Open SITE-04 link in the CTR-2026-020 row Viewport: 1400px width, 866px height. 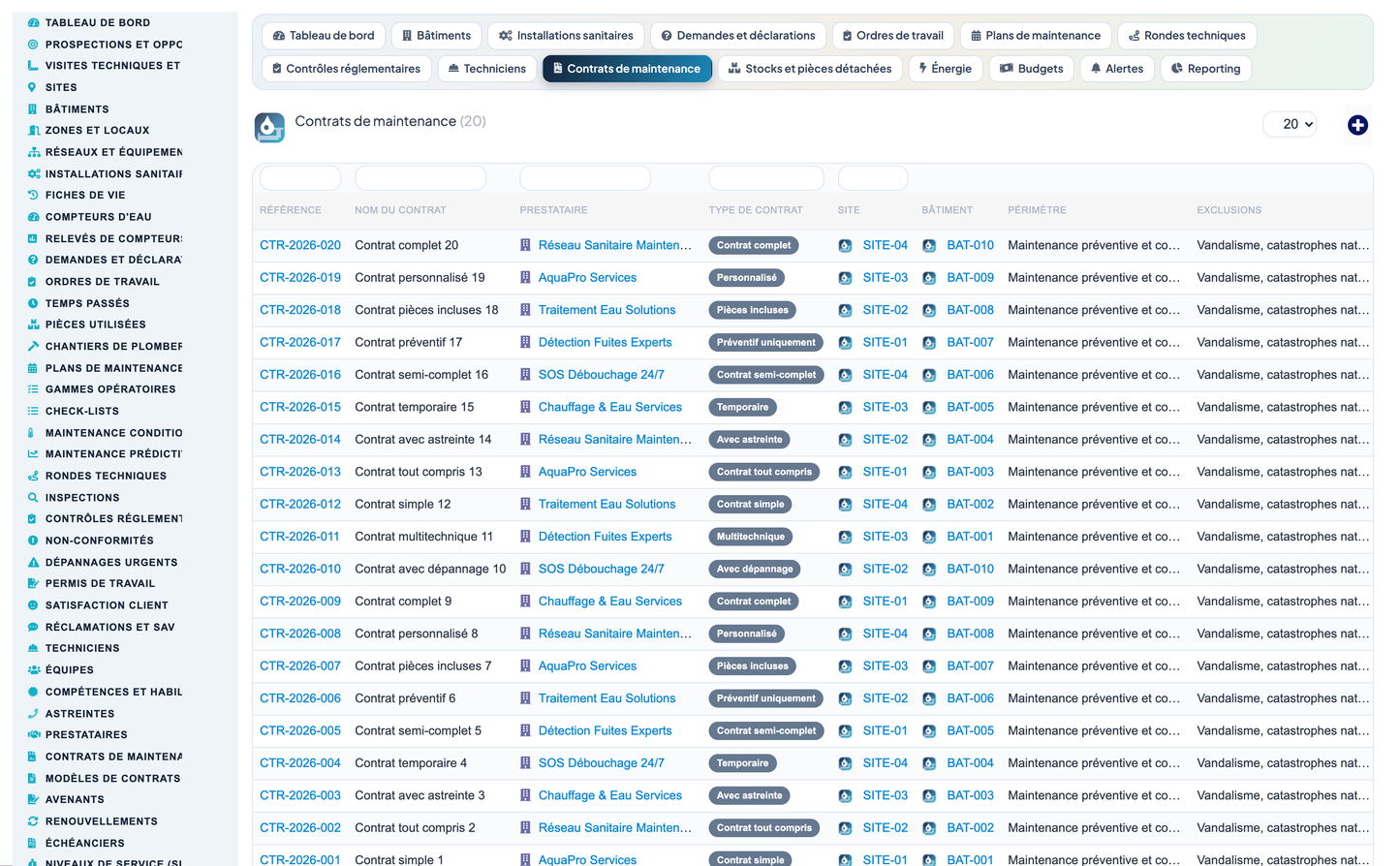point(886,245)
